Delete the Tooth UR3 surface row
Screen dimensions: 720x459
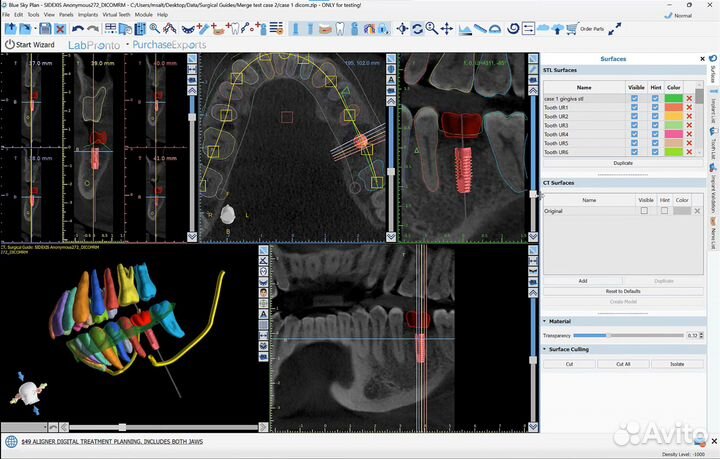689,125
